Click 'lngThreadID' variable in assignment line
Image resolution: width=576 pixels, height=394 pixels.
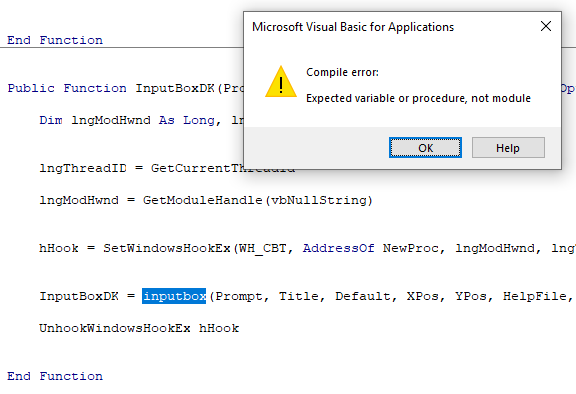click(x=83, y=168)
